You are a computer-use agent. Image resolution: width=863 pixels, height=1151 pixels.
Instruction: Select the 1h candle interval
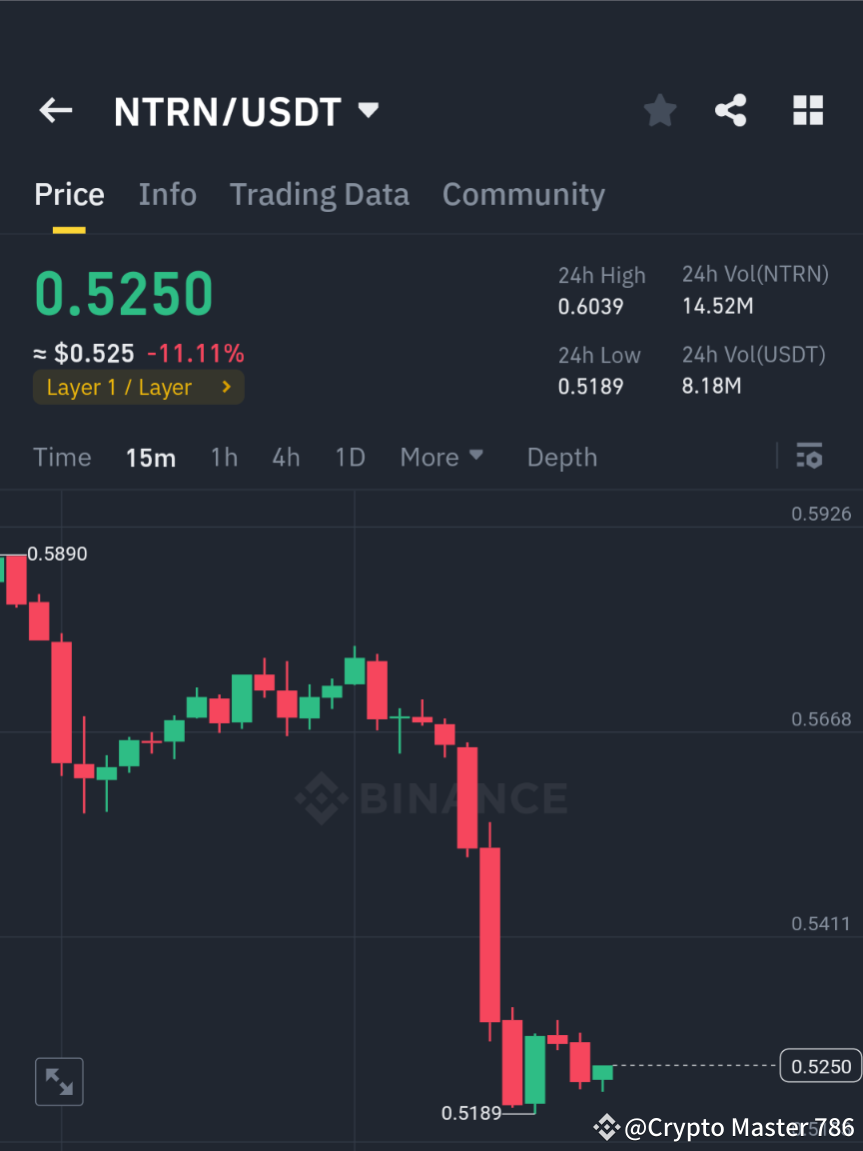click(x=224, y=457)
